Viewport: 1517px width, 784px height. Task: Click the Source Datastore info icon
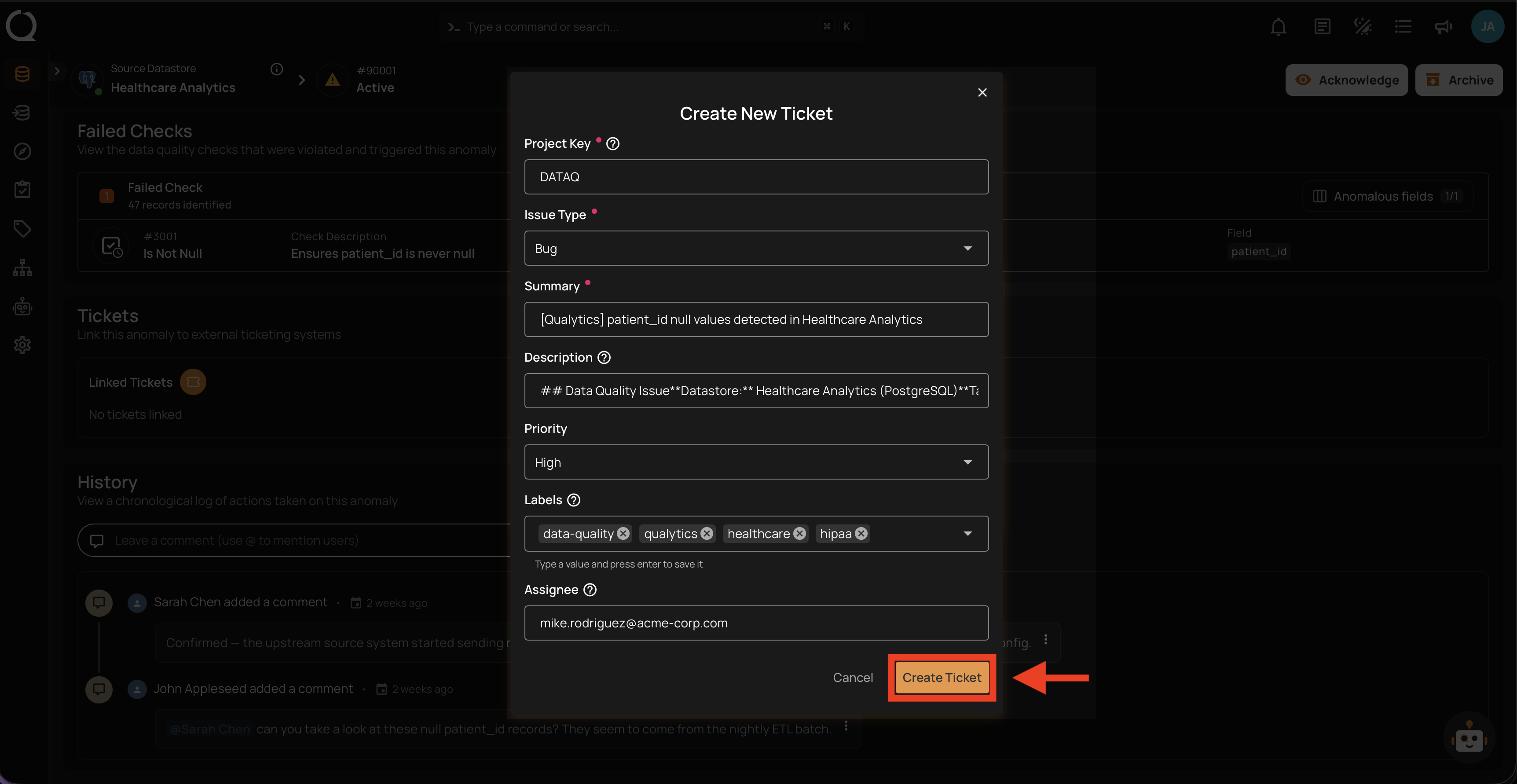277,69
